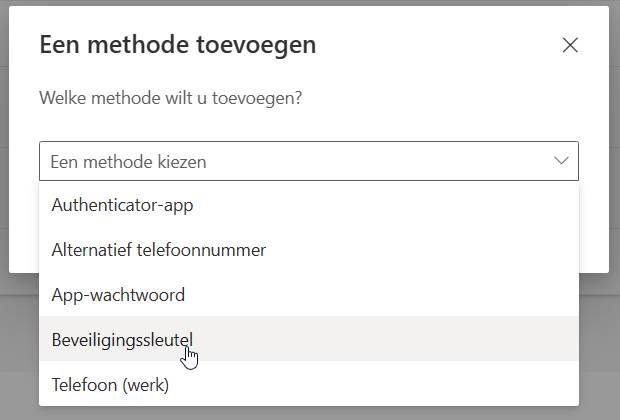620x420 pixels.
Task: Choose Alternatief telefoonnummer option
Action: [309, 250]
